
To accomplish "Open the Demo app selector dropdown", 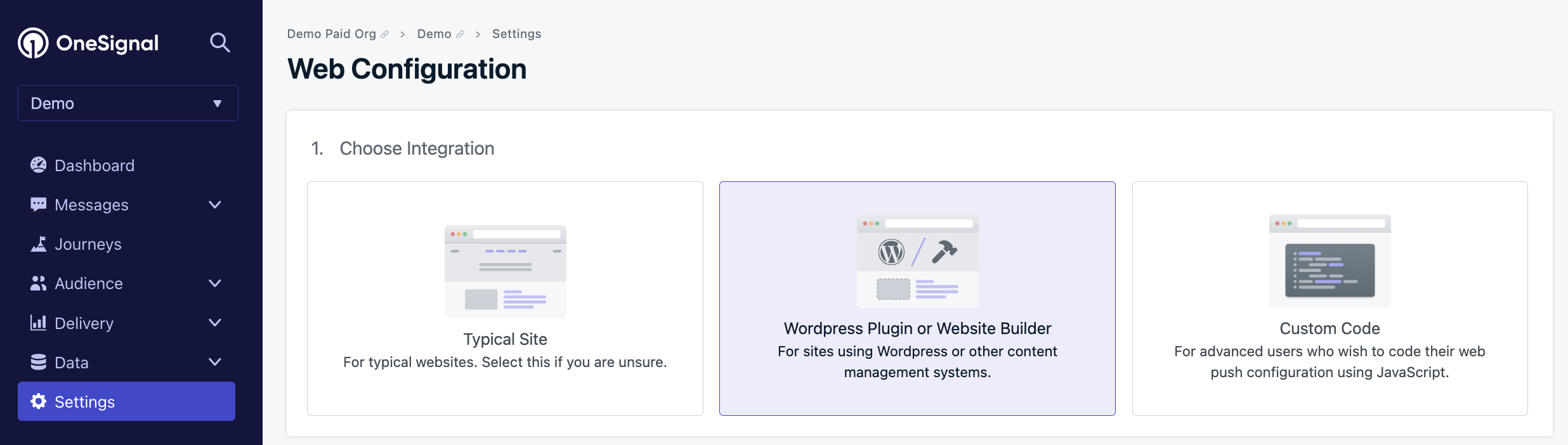I will [128, 103].
